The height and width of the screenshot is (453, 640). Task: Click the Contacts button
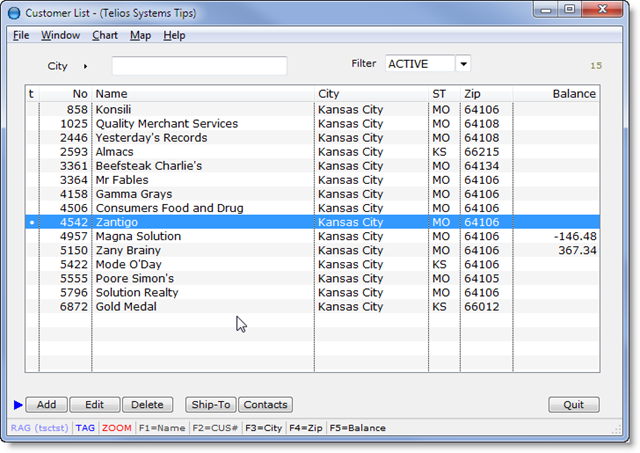coord(265,405)
